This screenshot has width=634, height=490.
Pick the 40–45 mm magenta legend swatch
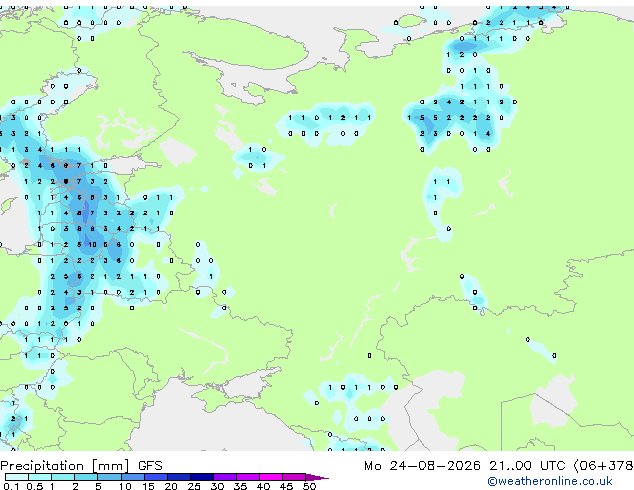(x=271, y=477)
